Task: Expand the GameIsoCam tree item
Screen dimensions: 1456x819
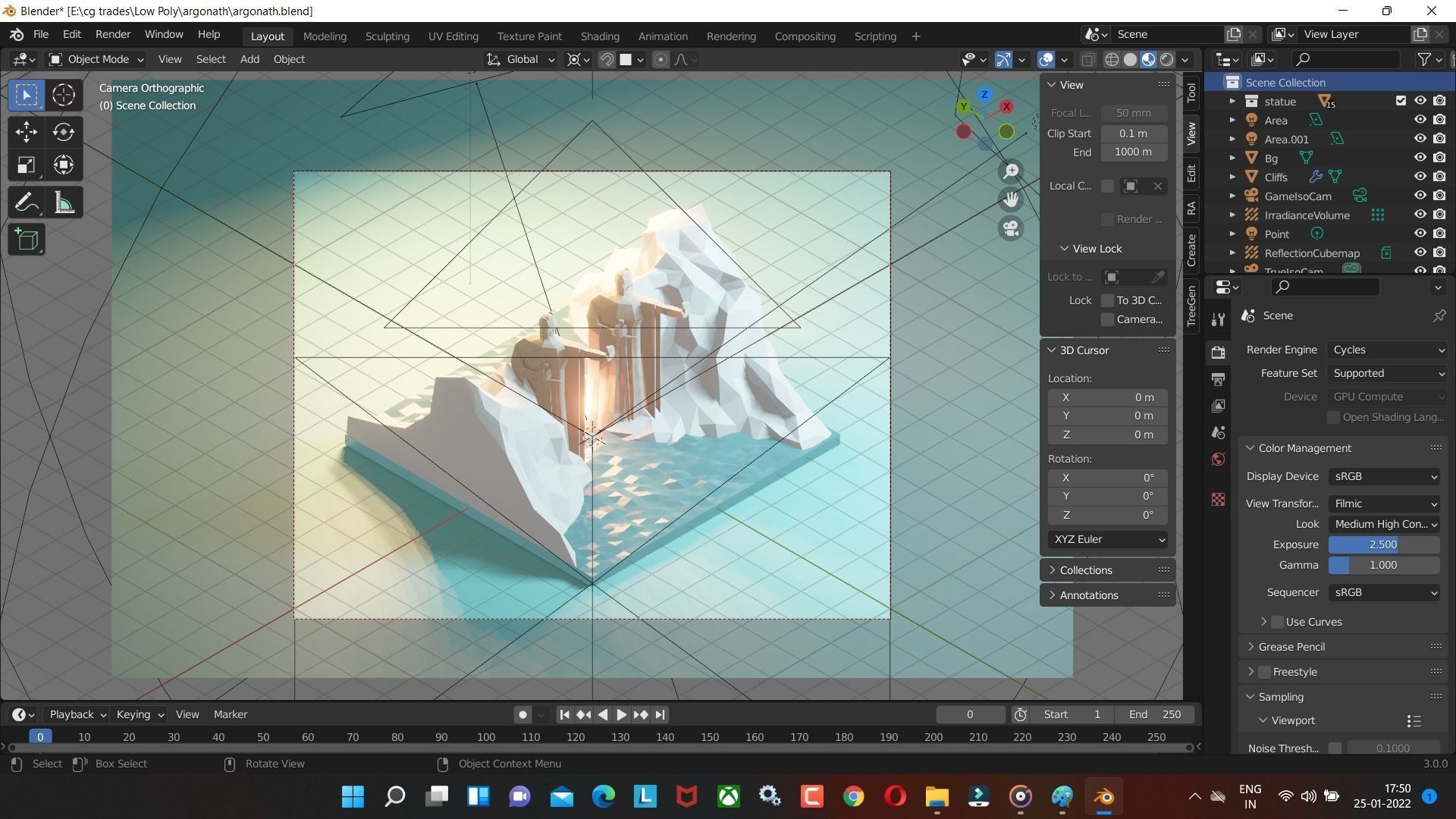Action: 1232,196
